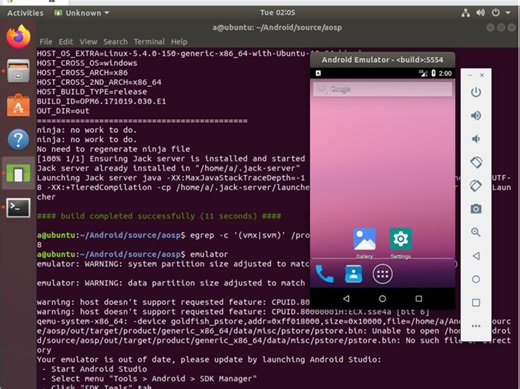Launch the Phone dialer from the Android dock

324,274
